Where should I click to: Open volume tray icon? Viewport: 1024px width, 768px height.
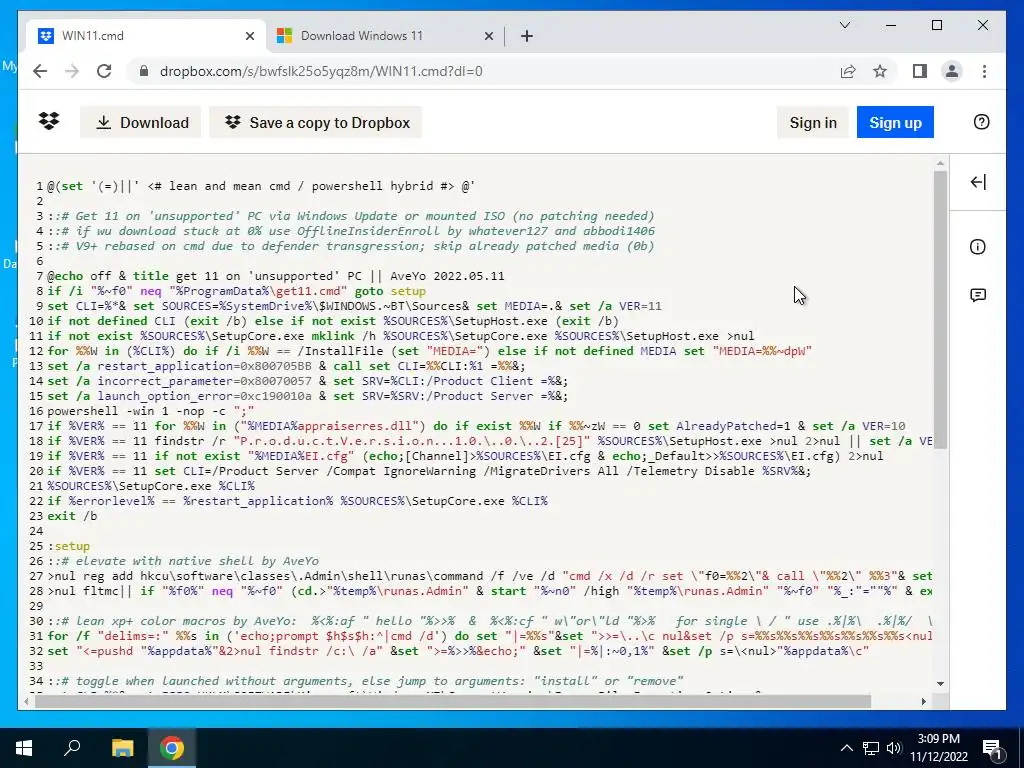click(894, 748)
